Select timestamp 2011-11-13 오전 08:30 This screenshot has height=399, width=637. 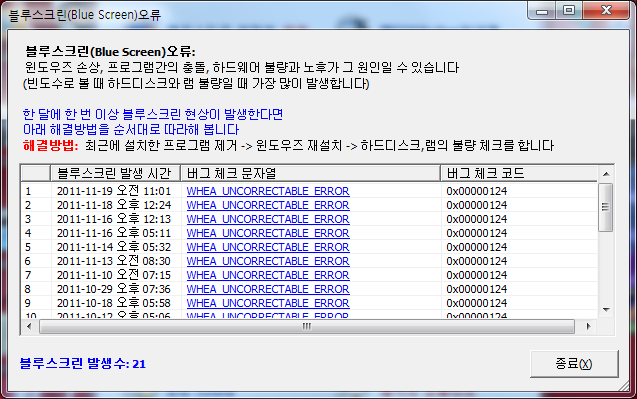[x=114, y=261]
